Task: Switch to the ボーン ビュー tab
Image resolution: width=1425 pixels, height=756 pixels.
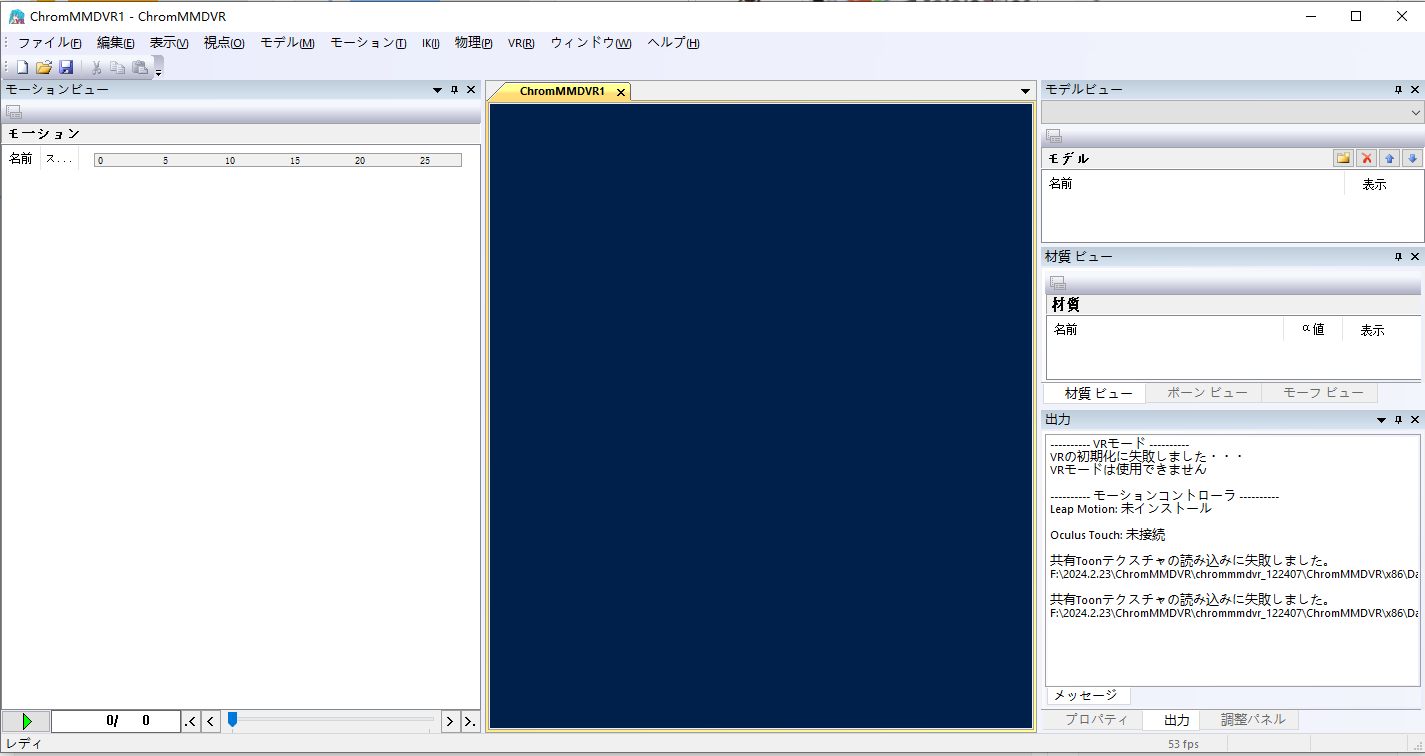Action: coord(1207,393)
